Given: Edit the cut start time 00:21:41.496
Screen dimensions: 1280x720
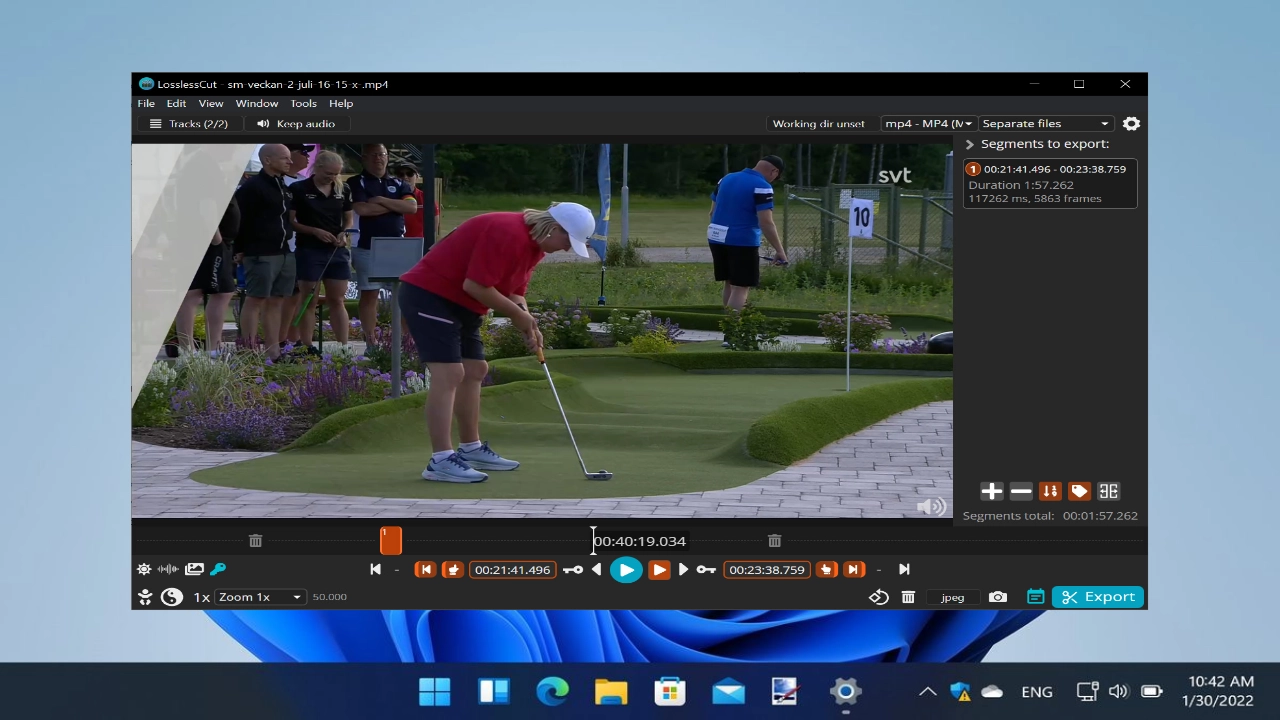Looking at the screenshot, I should [x=513, y=570].
